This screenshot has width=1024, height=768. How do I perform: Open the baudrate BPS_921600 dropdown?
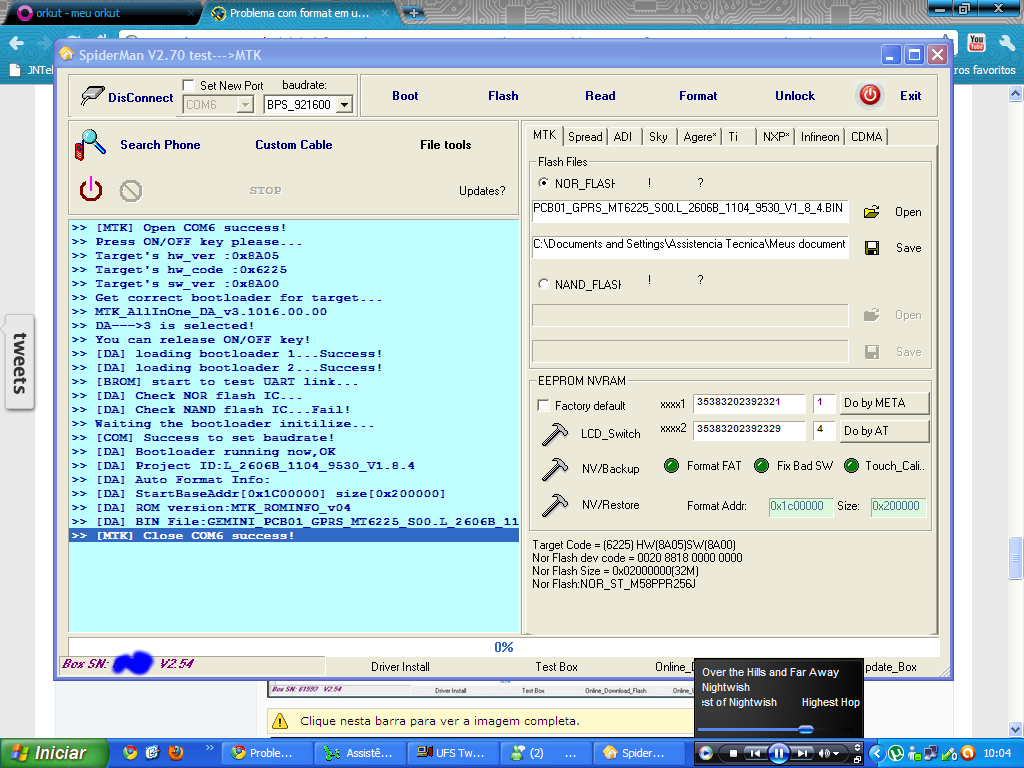click(344, 104)
